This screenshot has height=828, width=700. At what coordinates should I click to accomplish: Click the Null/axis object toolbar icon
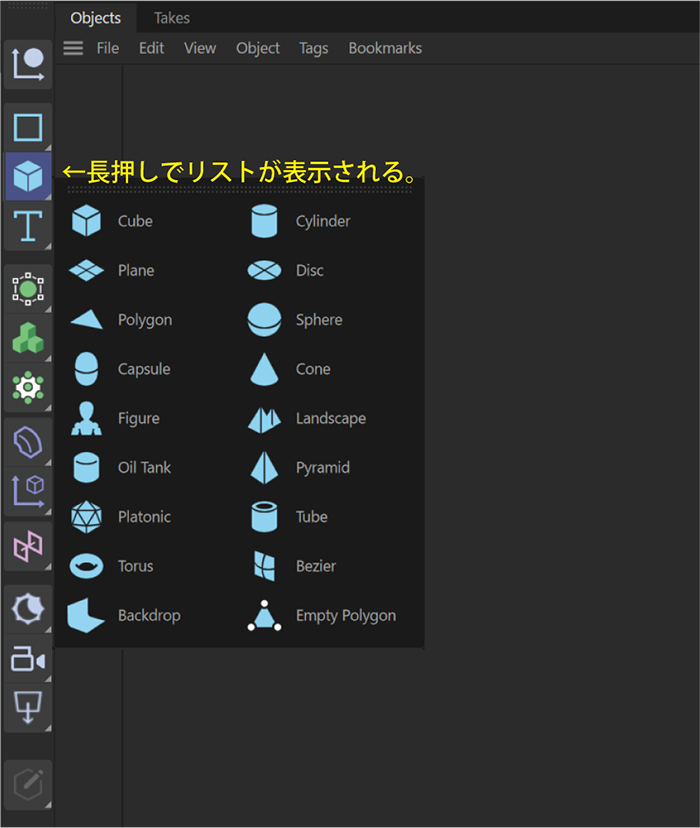point(28,64)
